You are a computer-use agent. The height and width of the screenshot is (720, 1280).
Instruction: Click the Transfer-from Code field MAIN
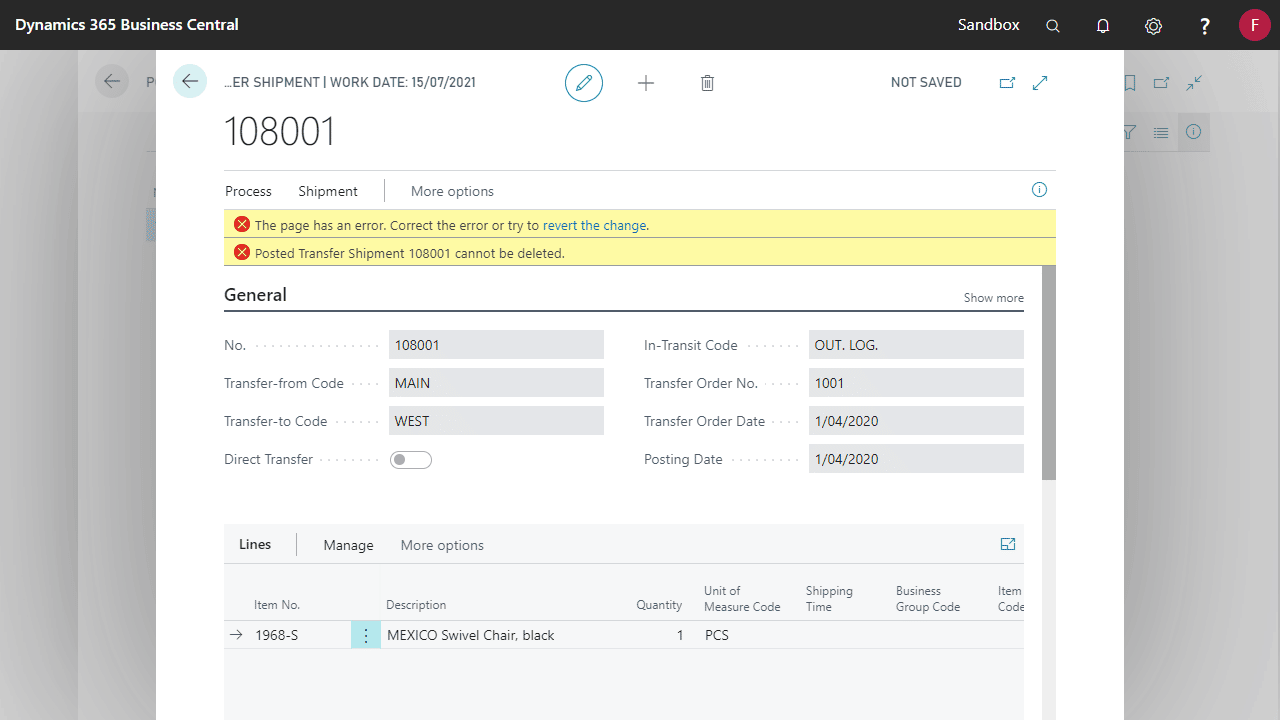[x=496, y=383]
